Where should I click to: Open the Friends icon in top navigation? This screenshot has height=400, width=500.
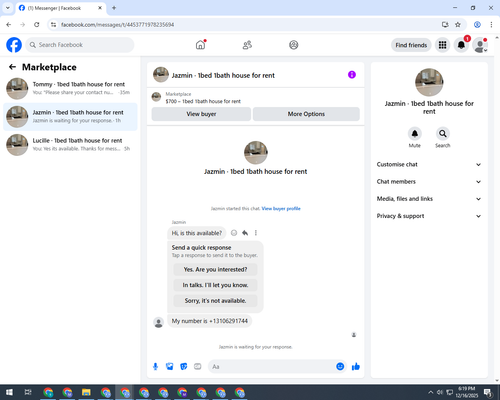(247, 45)
